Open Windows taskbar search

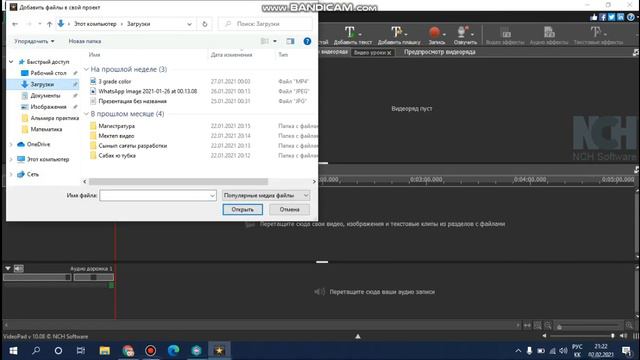(x=36, y=351)
